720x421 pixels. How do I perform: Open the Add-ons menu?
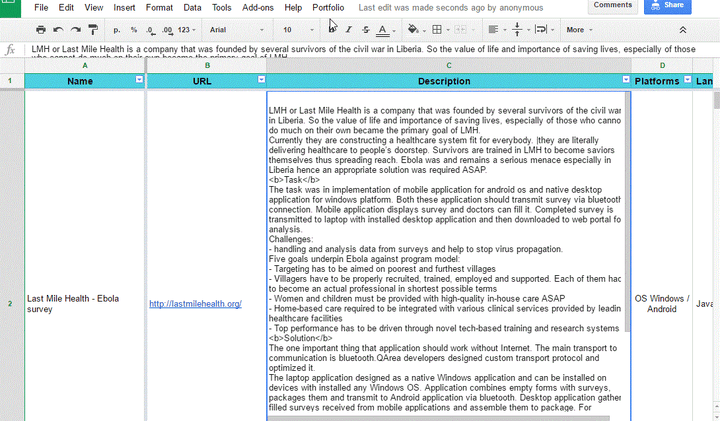pyautogui.click(x=258, y=7)
